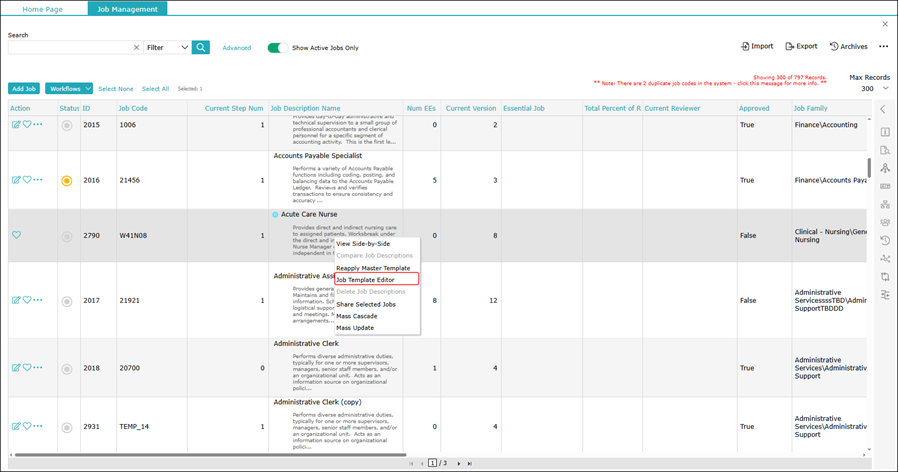Select the status radio for job 2931
Image resolution: width=899 pixels, height=472 pixels.
point(67,427)
